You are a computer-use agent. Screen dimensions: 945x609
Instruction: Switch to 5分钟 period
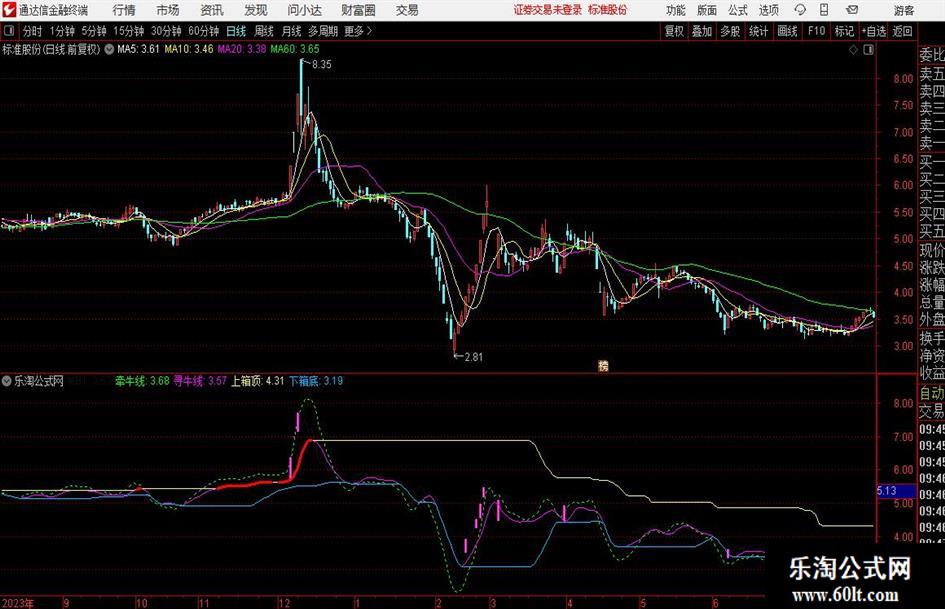[94, 31]
